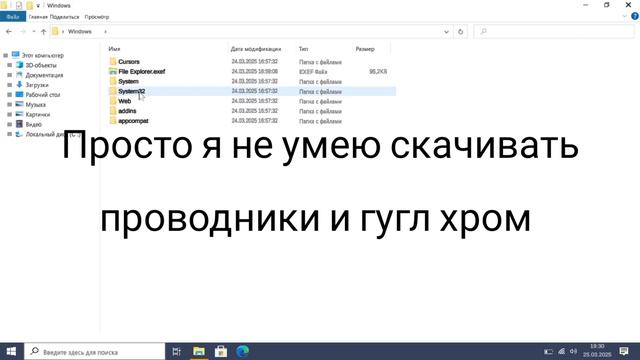Open the notification center icon
This screenshot has width=640, height=360.
coord(624,351)
